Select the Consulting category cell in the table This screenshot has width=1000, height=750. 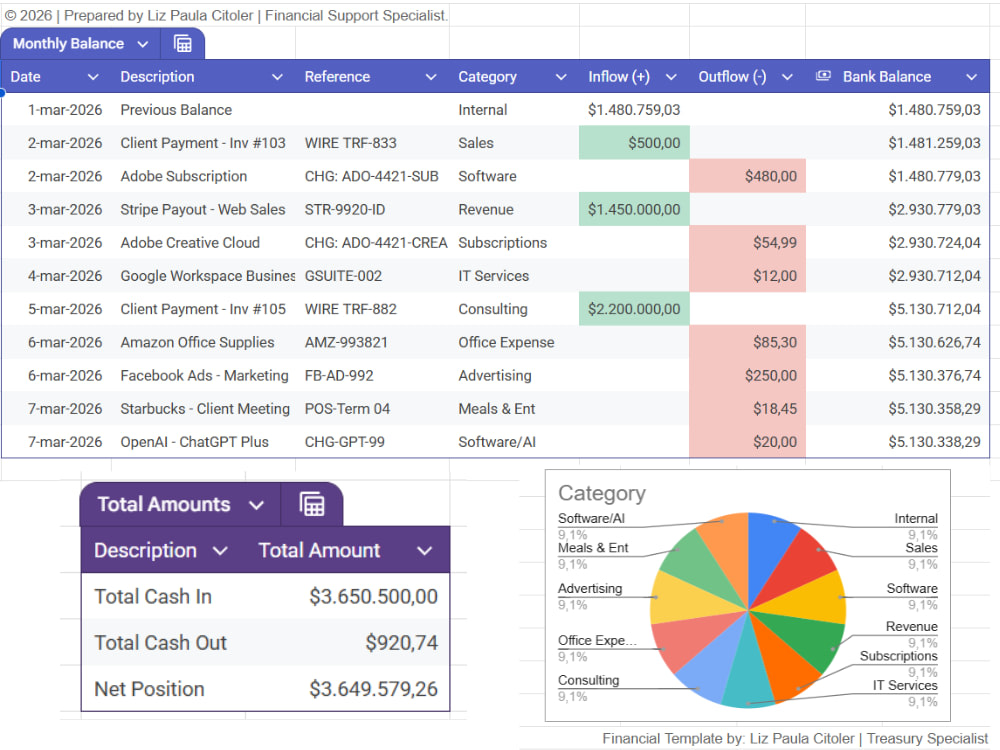(x=514, y=309)
